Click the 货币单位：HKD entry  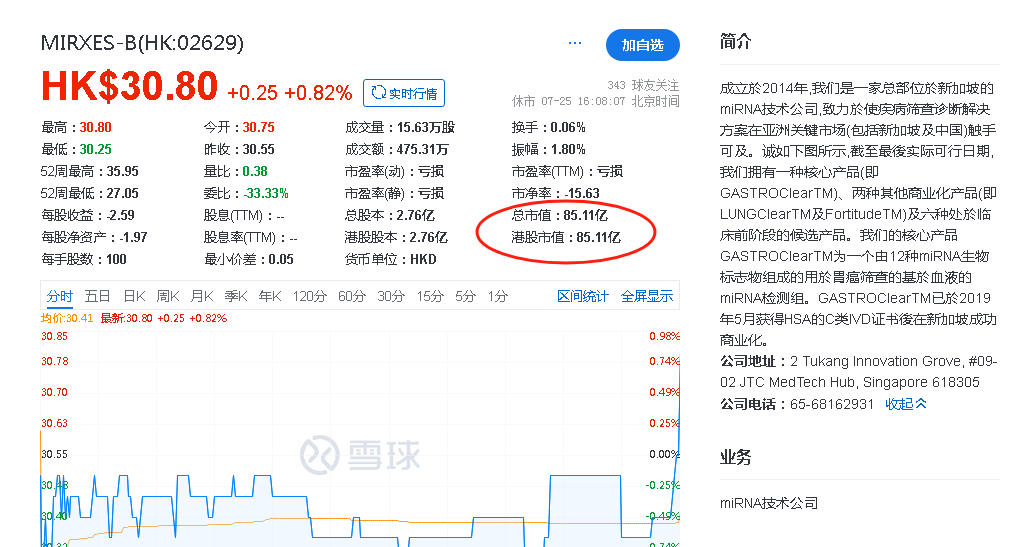click(390, 260)
